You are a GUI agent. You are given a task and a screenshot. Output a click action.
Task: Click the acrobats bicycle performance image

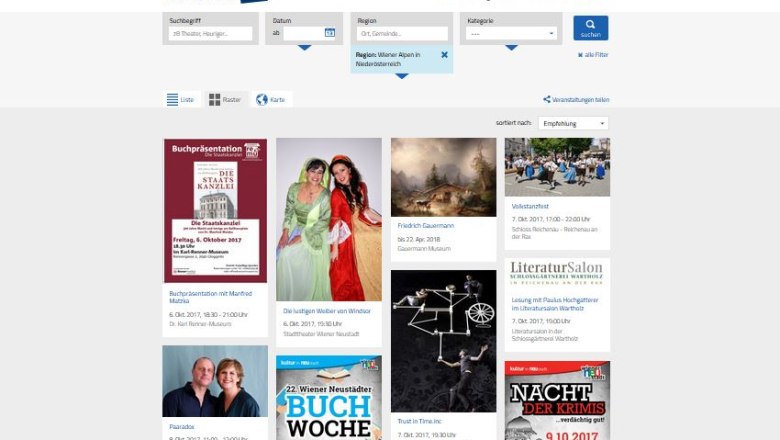[443, 341]
